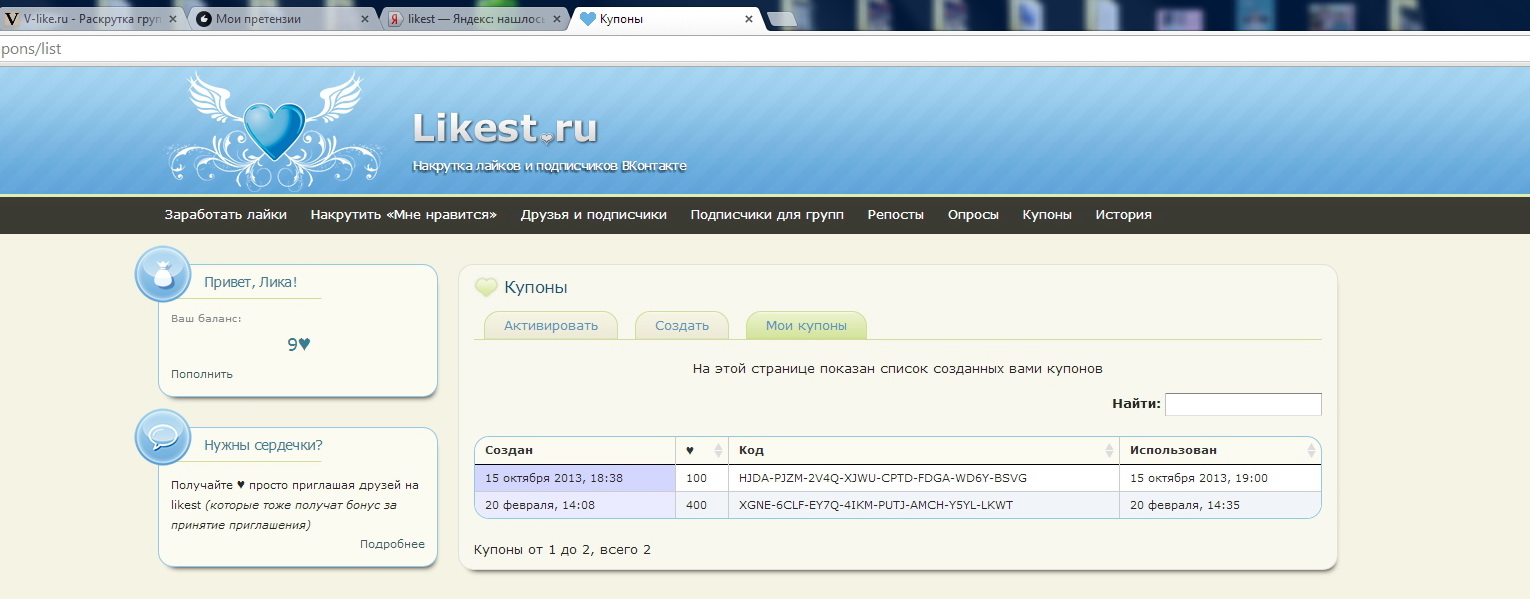
Task: Click the site tagline Накрутка лайков и подписчиков ВКонтакте
Action: click(549, 165)
